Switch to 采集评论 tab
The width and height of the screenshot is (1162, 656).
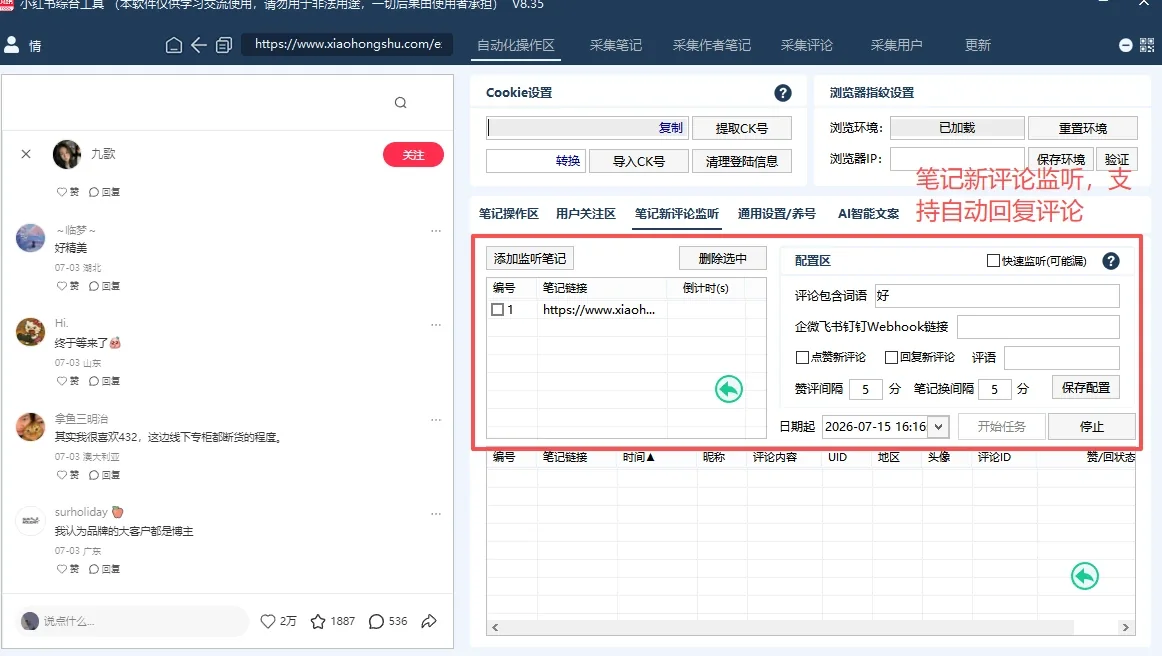[x=806, y=45]
